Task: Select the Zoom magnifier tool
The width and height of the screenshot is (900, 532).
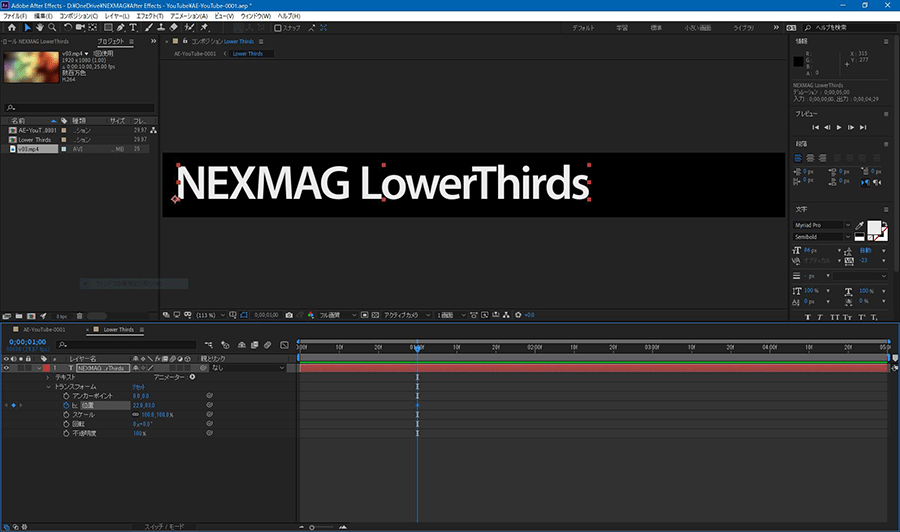Action: tap(52, 27)
